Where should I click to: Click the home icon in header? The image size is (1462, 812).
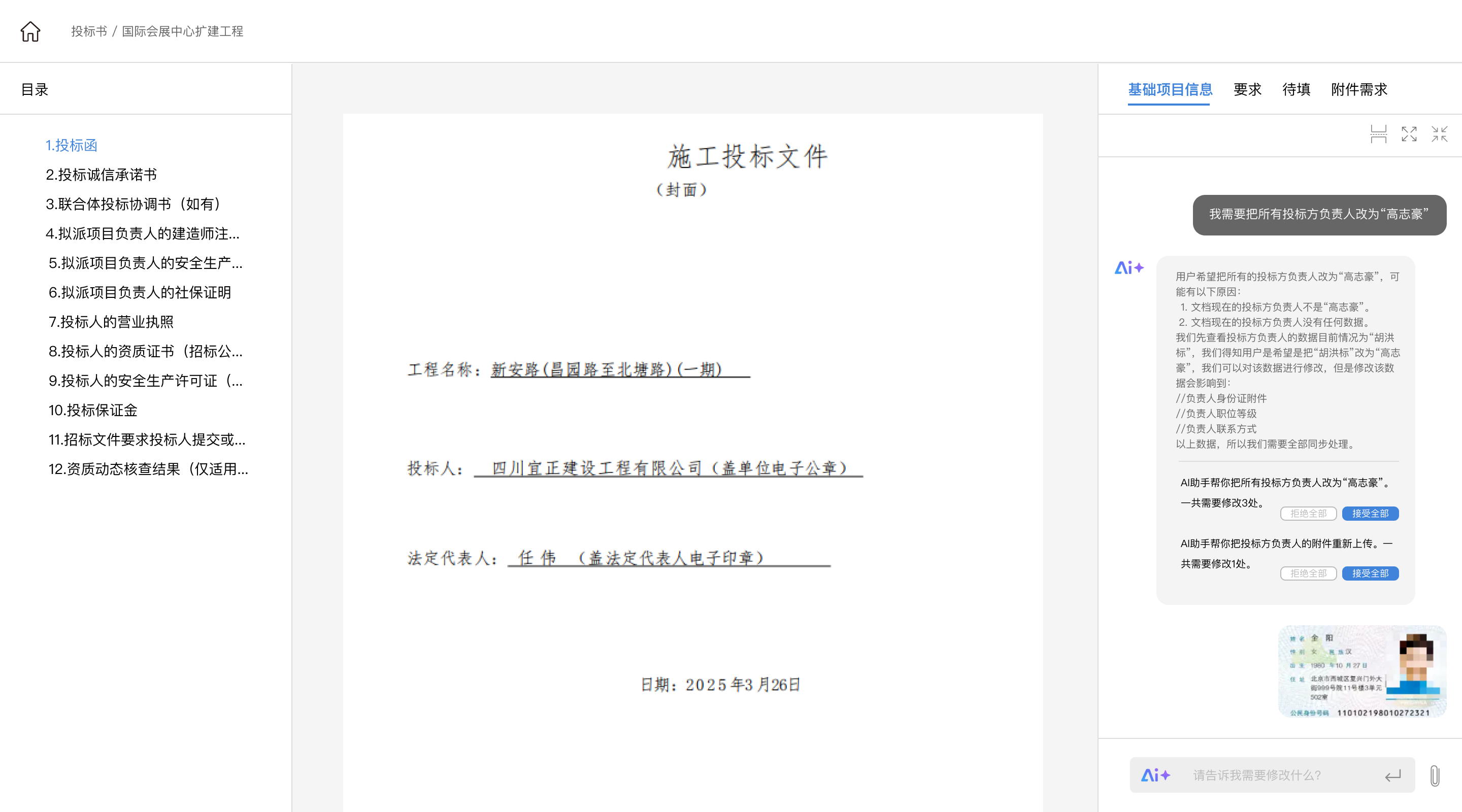pyautogui.click(x=30, y=31)
